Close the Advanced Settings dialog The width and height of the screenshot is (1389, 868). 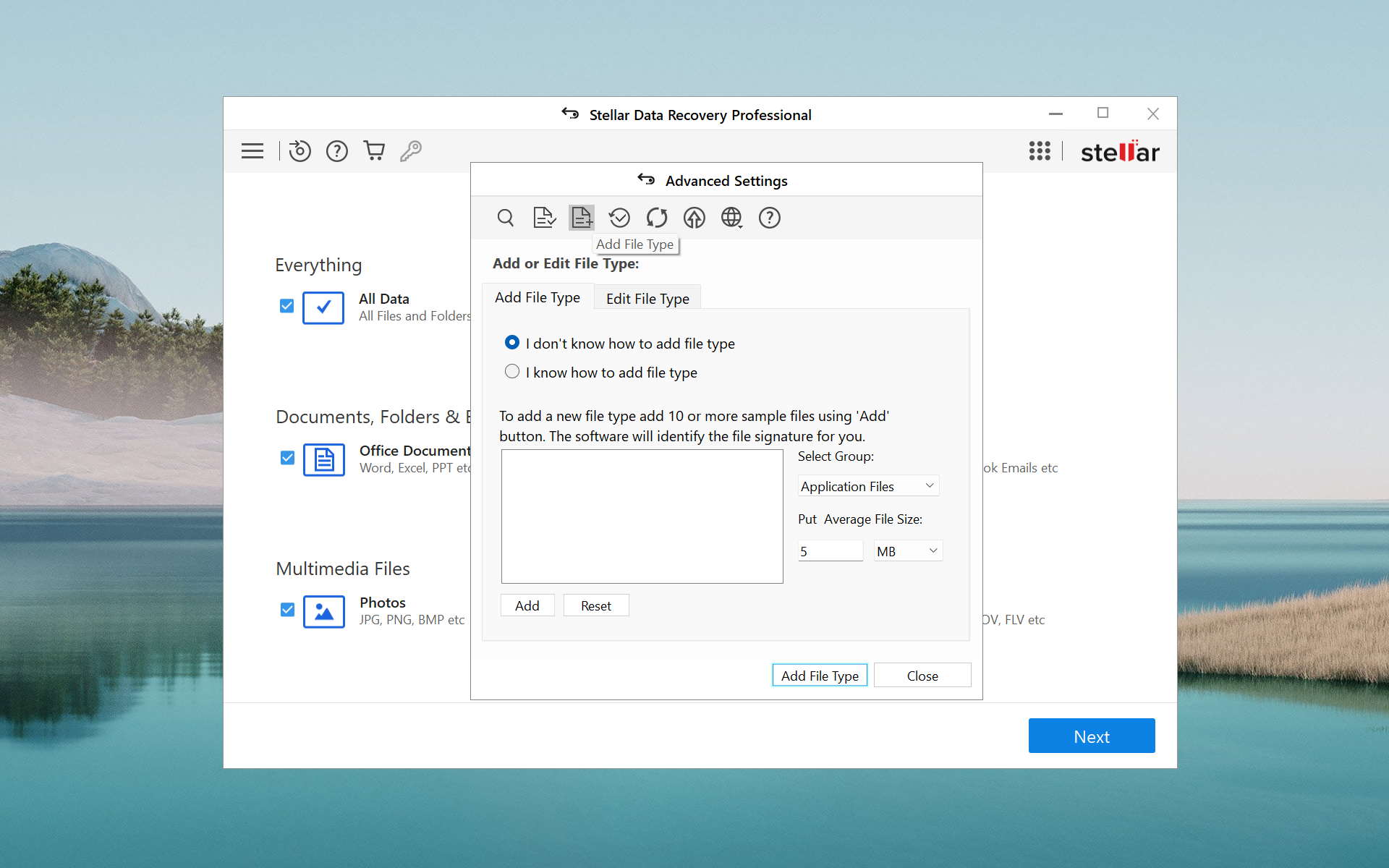(x=922, y=676)
